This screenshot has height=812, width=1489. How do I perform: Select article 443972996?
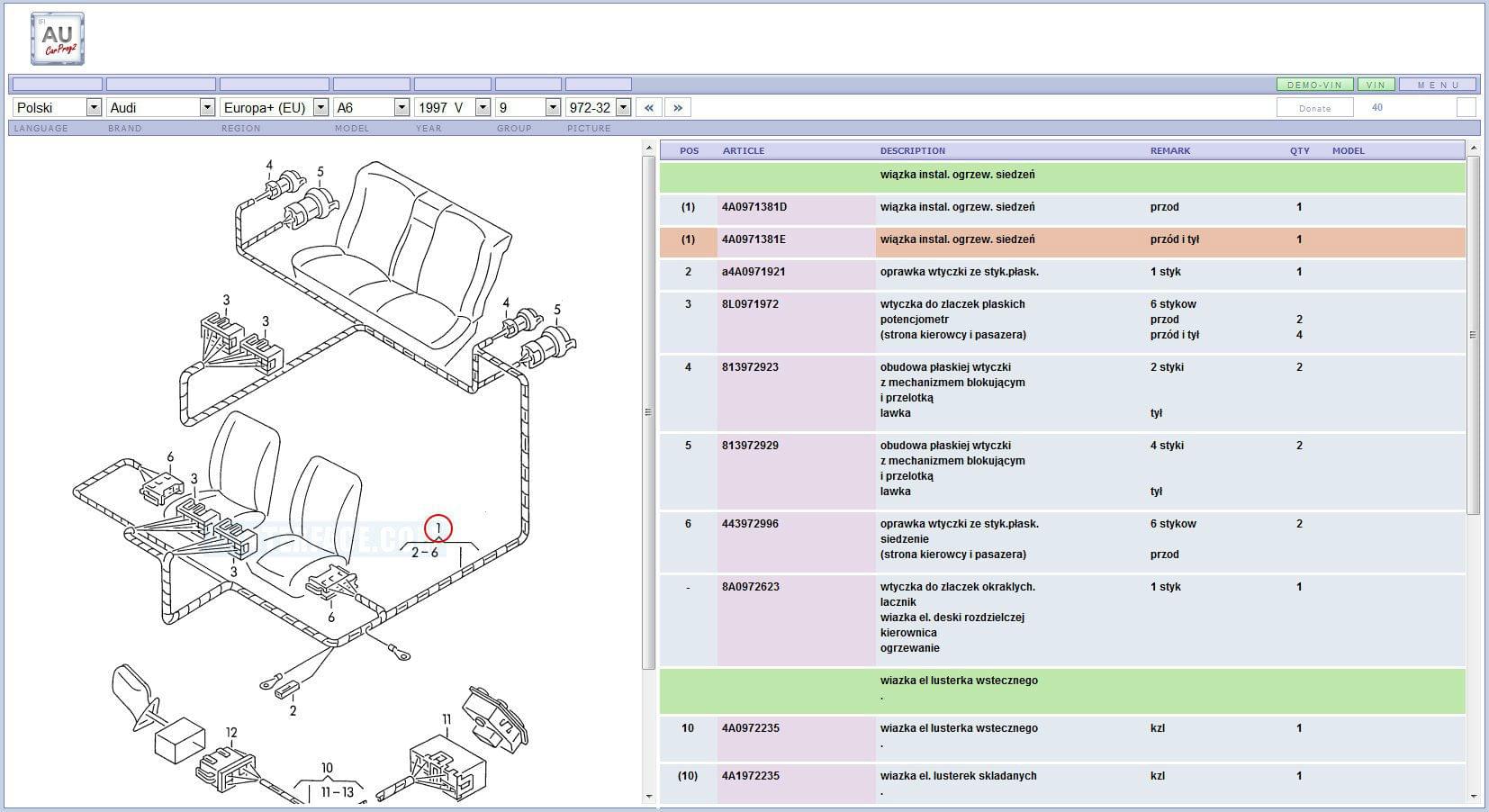tap(750, 524)
